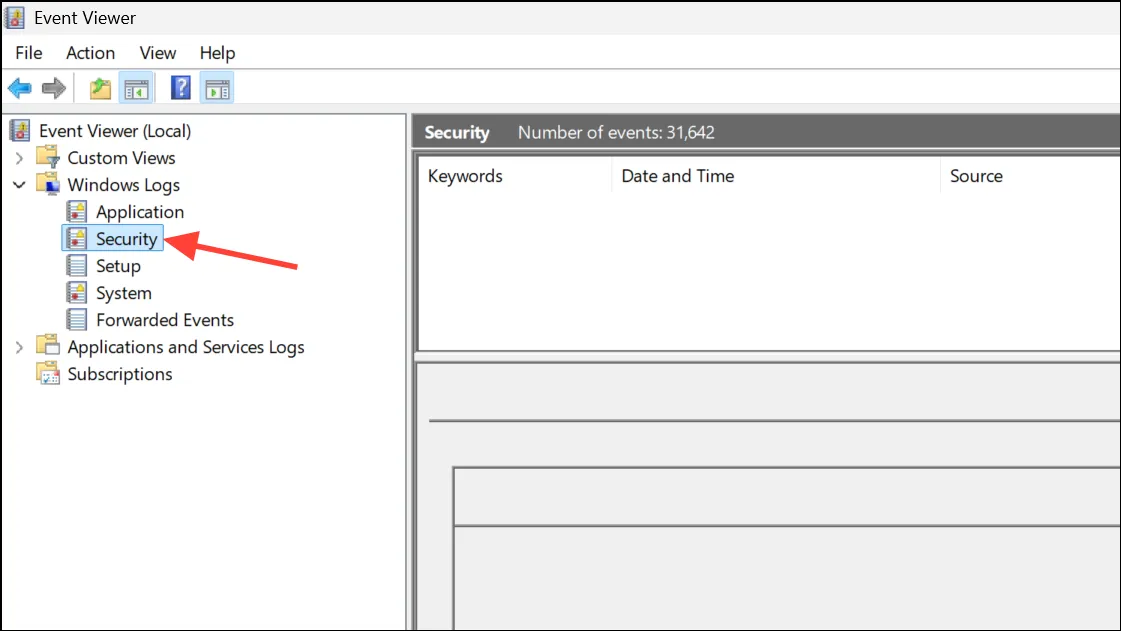Select Custom Views in the tree
The height and width of the screenshot is (631, 1121).
coord(122,158)
